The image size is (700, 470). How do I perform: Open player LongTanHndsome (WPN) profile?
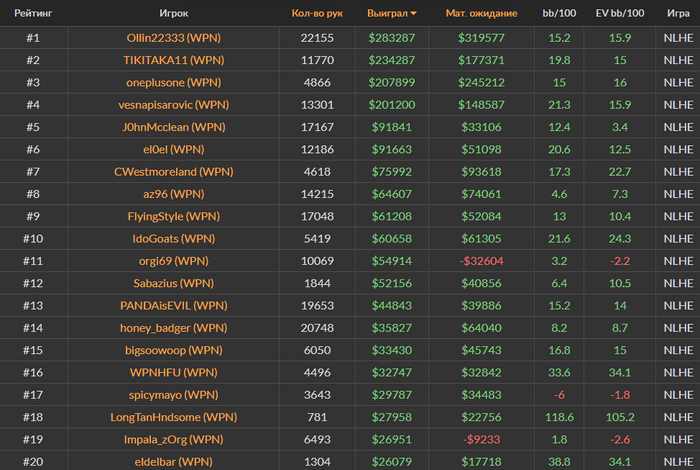(174, 417)
